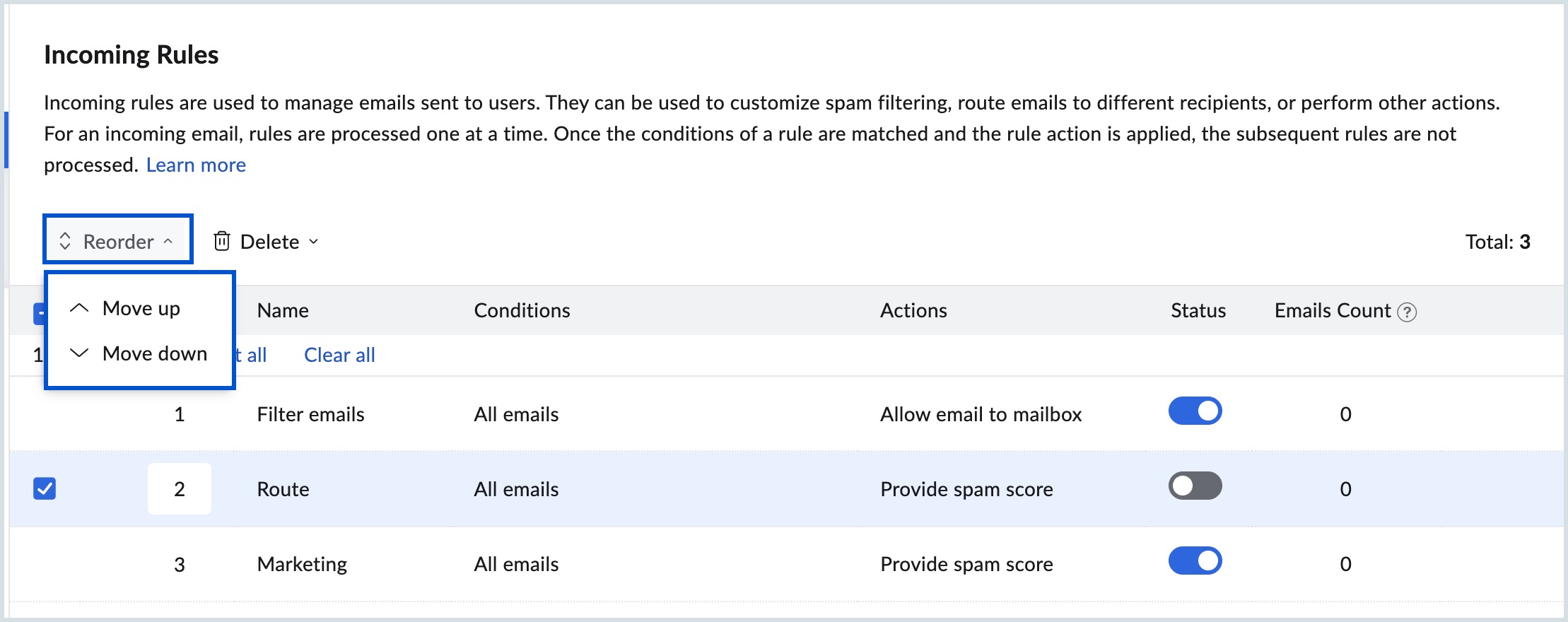Click the Reorder up-down arrows icon
This screenshot has width=1568, height=622.
[x=65, y=241]
